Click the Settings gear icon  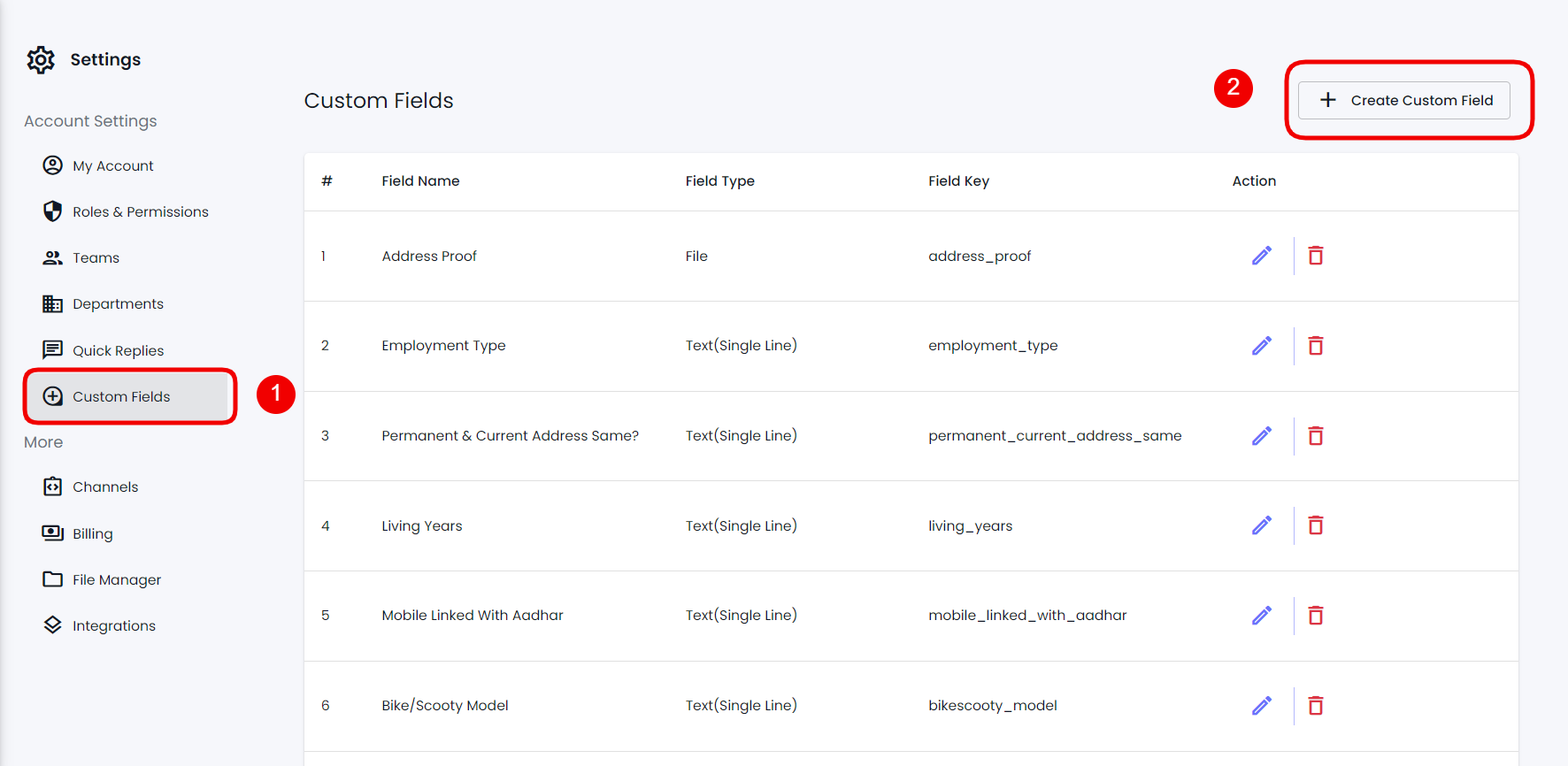coord(41,60)
